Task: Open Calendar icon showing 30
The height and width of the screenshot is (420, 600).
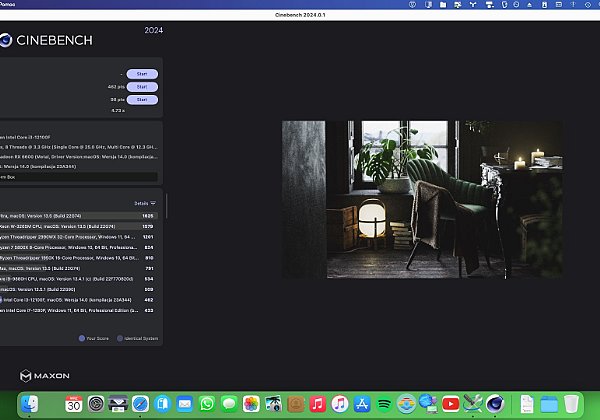Action: (x=74, y=404)
